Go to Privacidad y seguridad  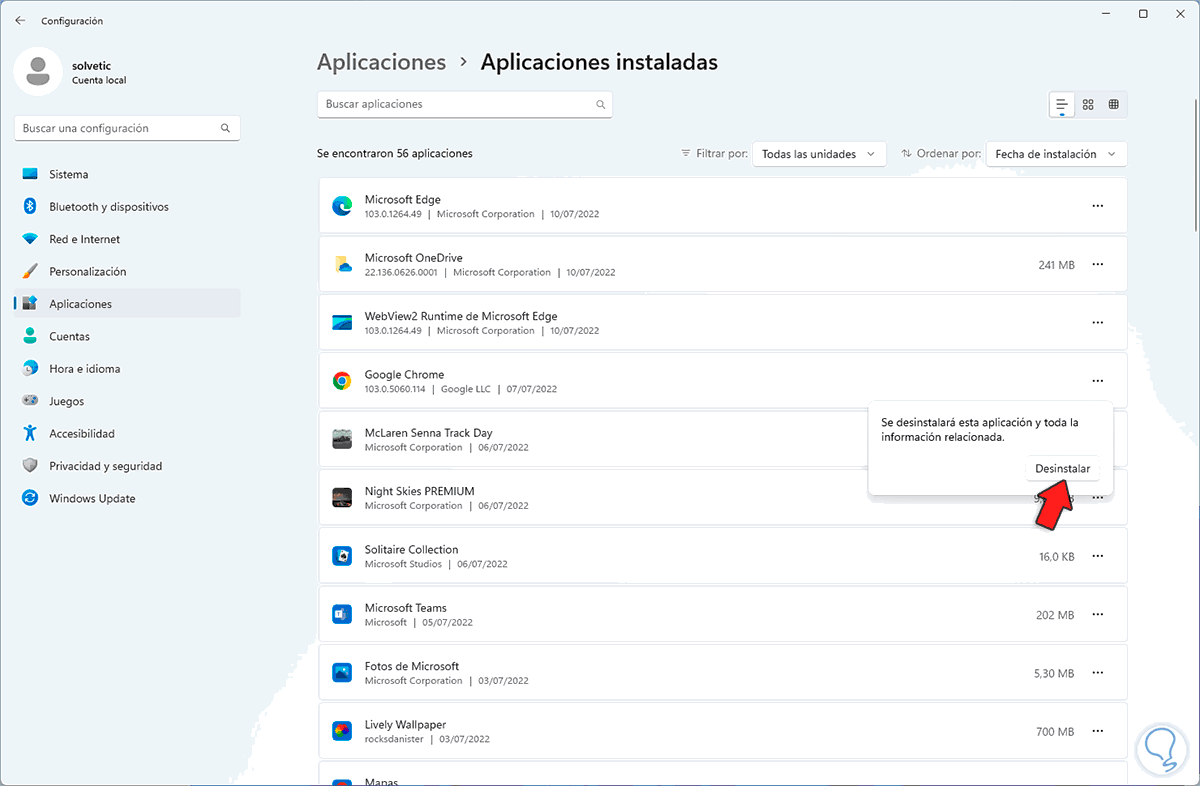[105, 466]
